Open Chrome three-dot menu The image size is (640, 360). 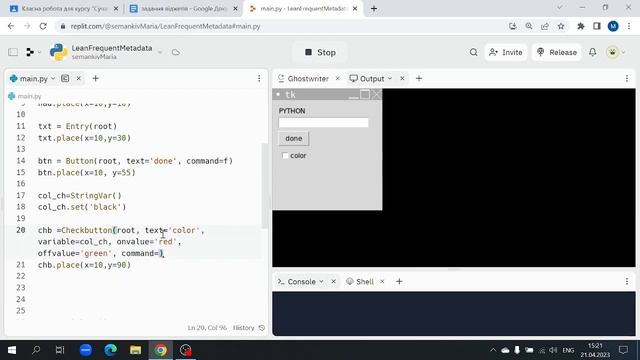[629, 26]
